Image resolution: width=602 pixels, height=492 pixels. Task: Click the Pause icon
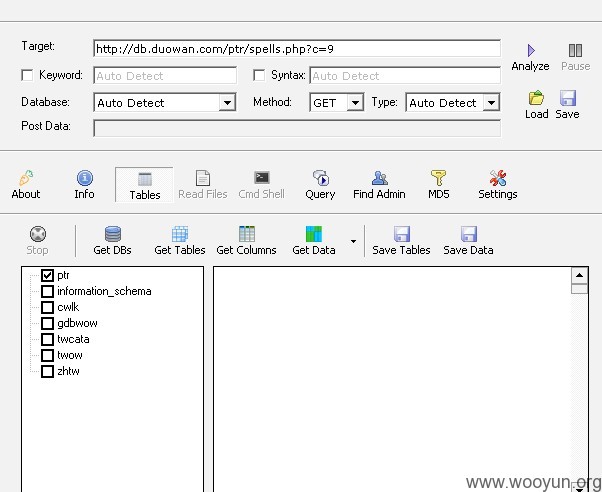pyautogui.click(x=575, y=50)
